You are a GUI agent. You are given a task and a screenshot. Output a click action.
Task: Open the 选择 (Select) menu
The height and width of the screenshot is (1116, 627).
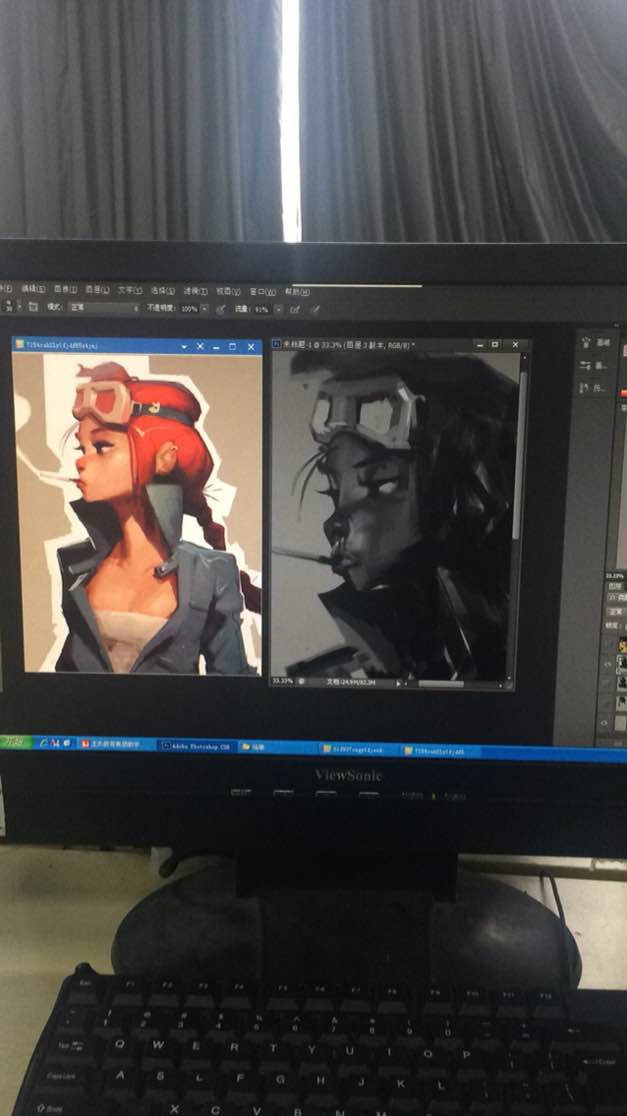[162, 290]
